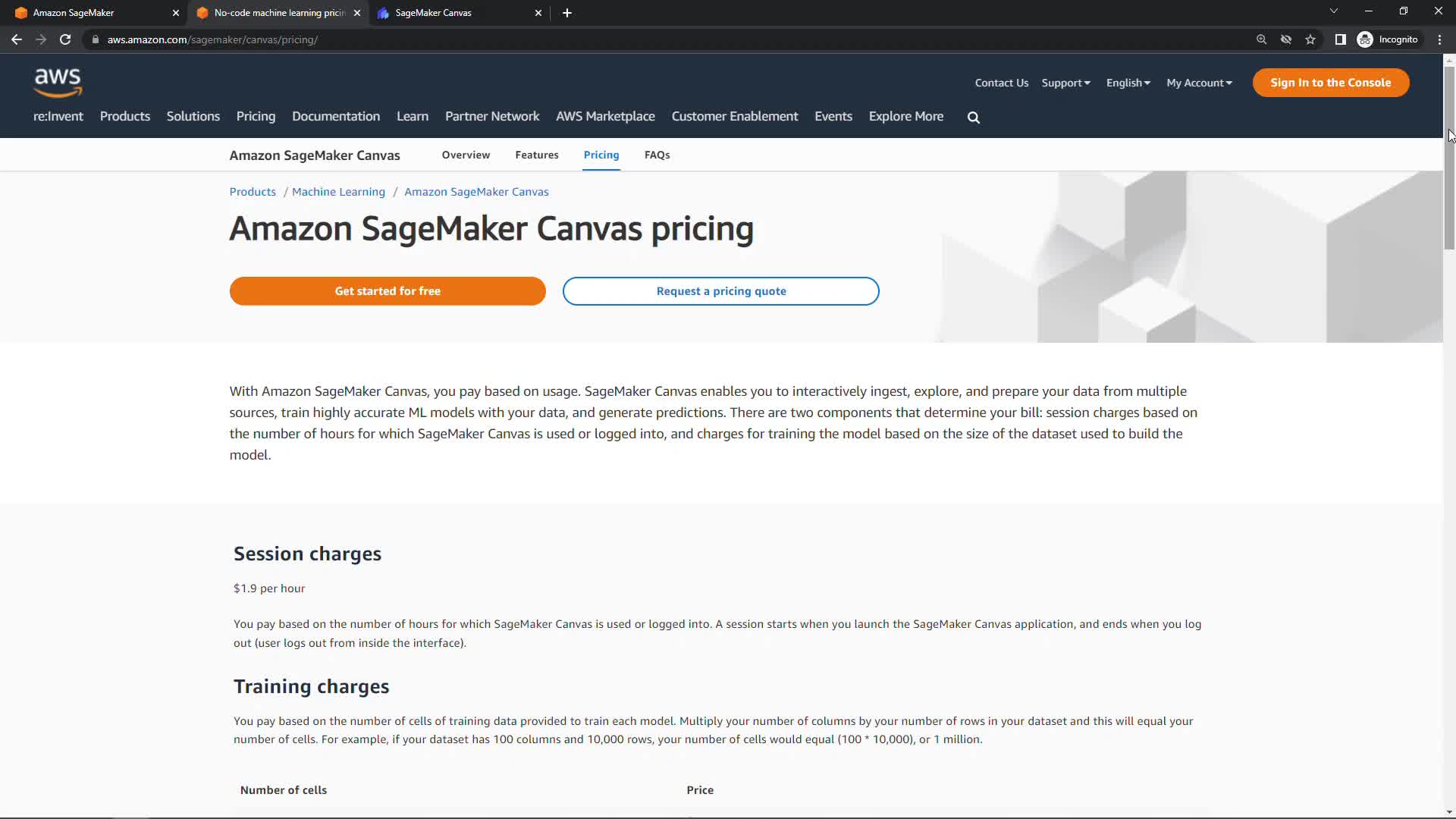Screen dimensions: 1456x819
Task: Expand the Support dropdown
Action: click(x=1065, y=83)
